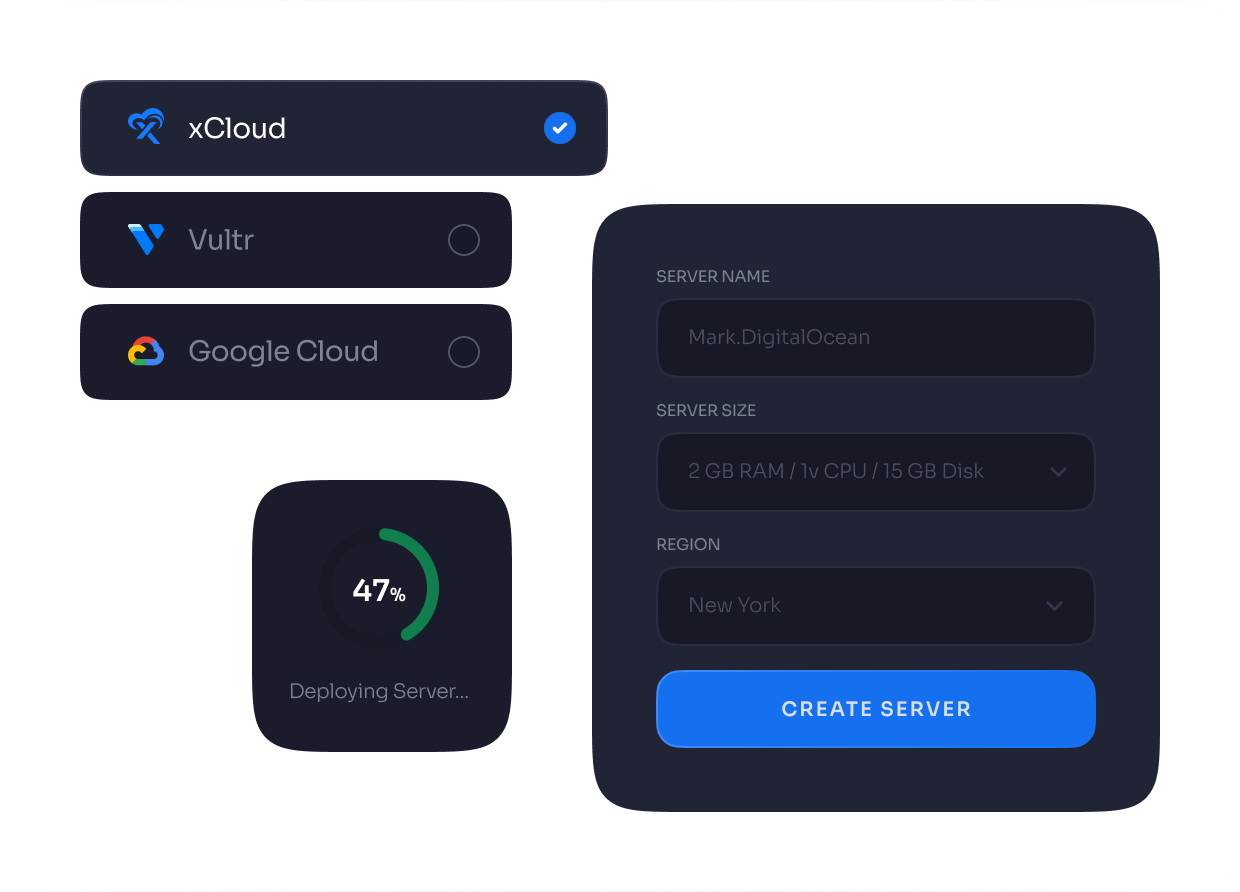Image resolution: width=1240 pixels, height=892 pixels.
Task: Uncheck the blue checkmark on xCloud
Action: coord(560,128)
